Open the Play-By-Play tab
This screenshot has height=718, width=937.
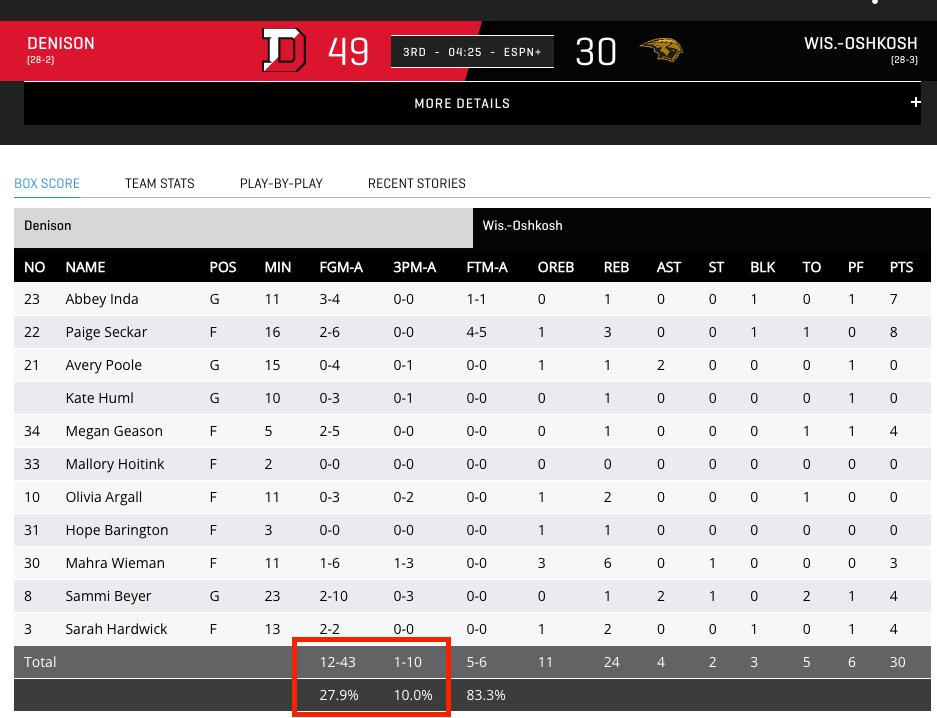pyautogui.click(x=281, y=183)
